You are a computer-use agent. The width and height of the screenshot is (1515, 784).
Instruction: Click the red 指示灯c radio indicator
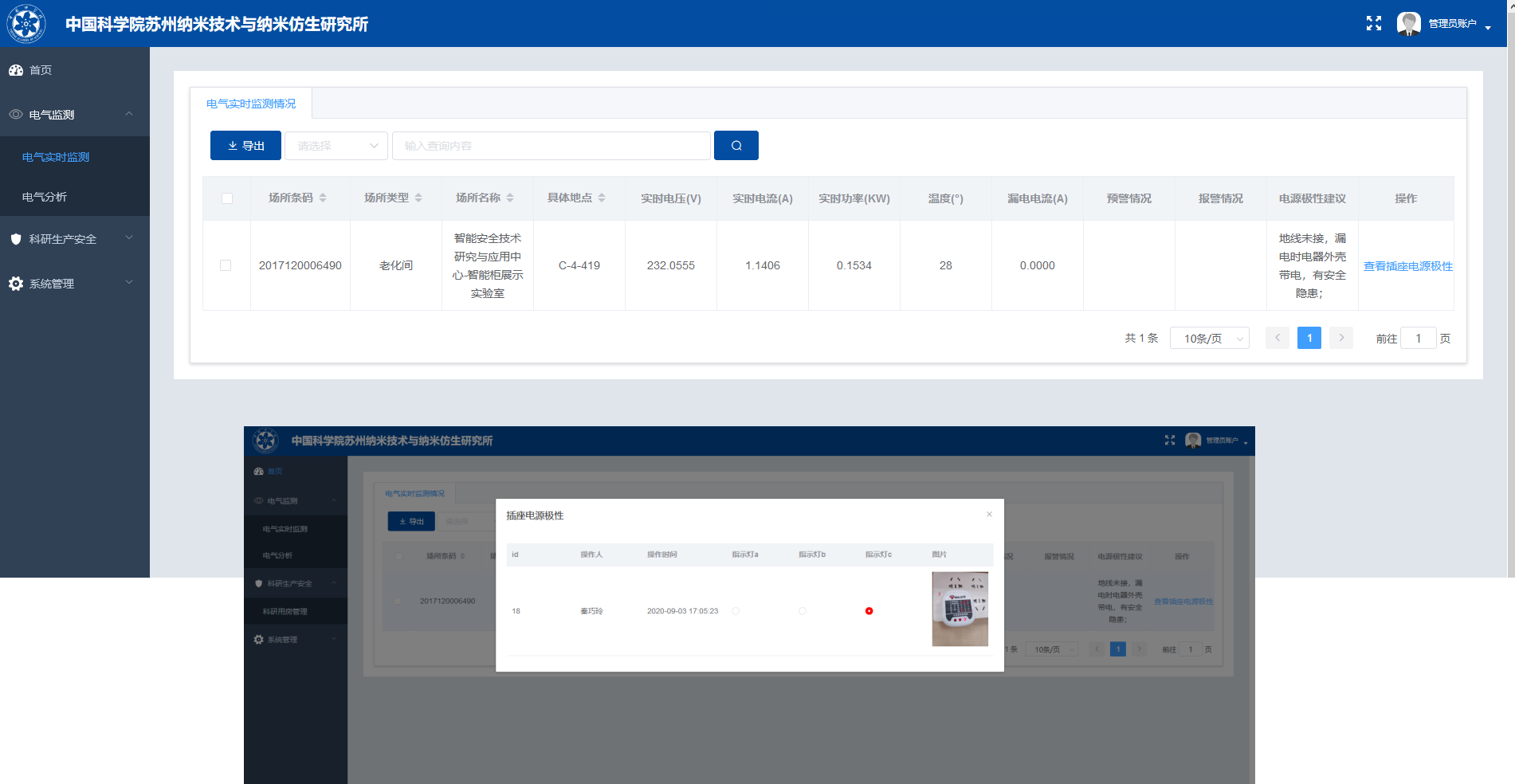tap(869, 611)
